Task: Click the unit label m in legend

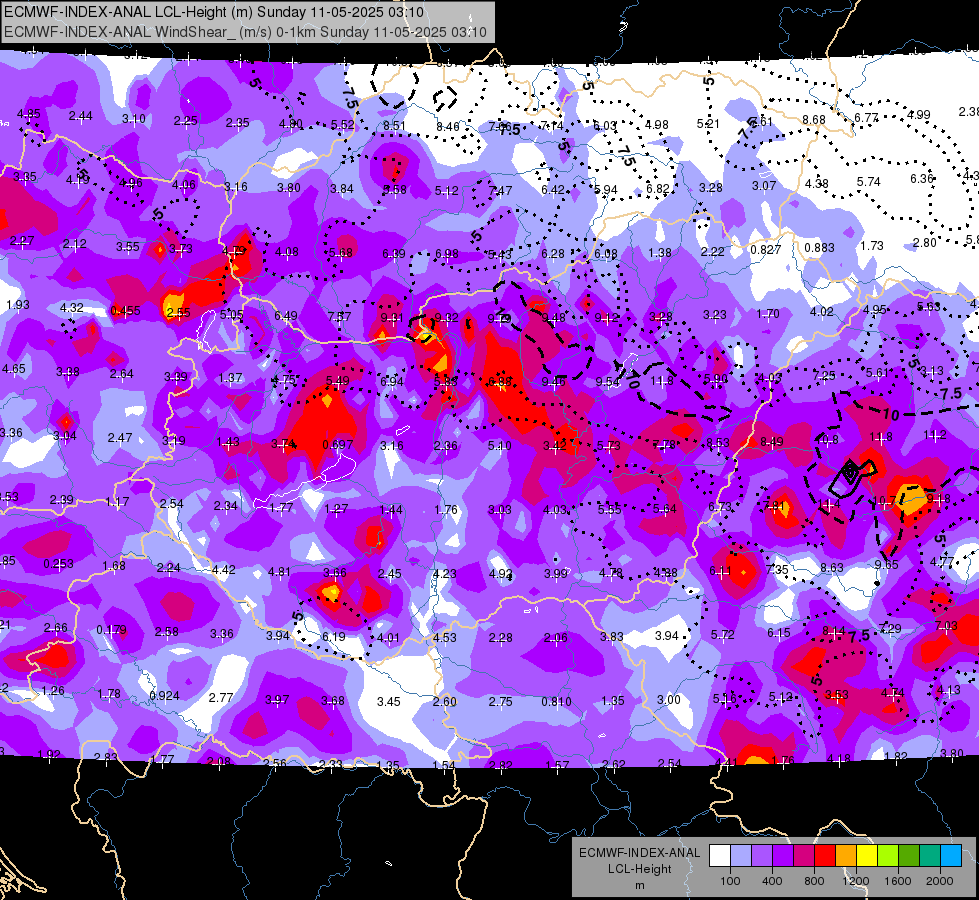Action: coord(639,886)
